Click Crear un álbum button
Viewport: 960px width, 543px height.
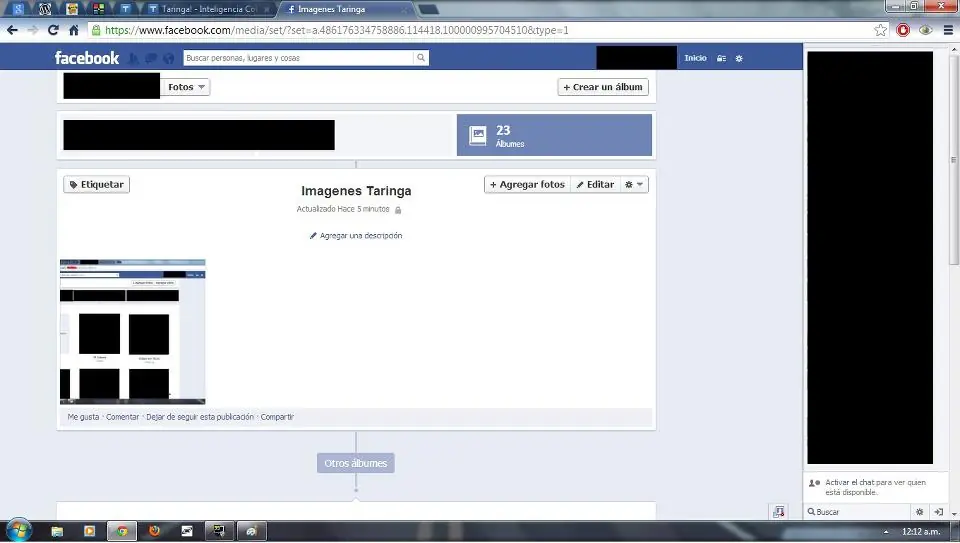(603, 87)
